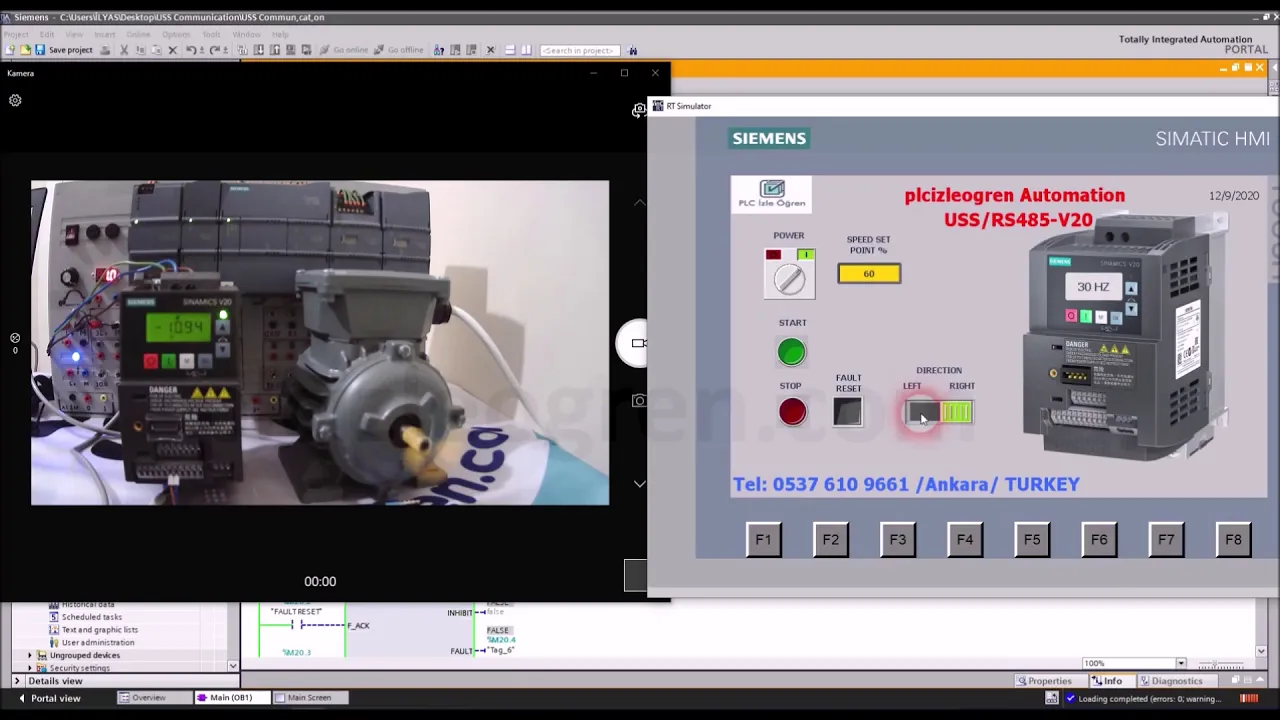Click the F4 key on HMI panel
The width and height of the screenshot is (1280, 720).
point(964,540)
